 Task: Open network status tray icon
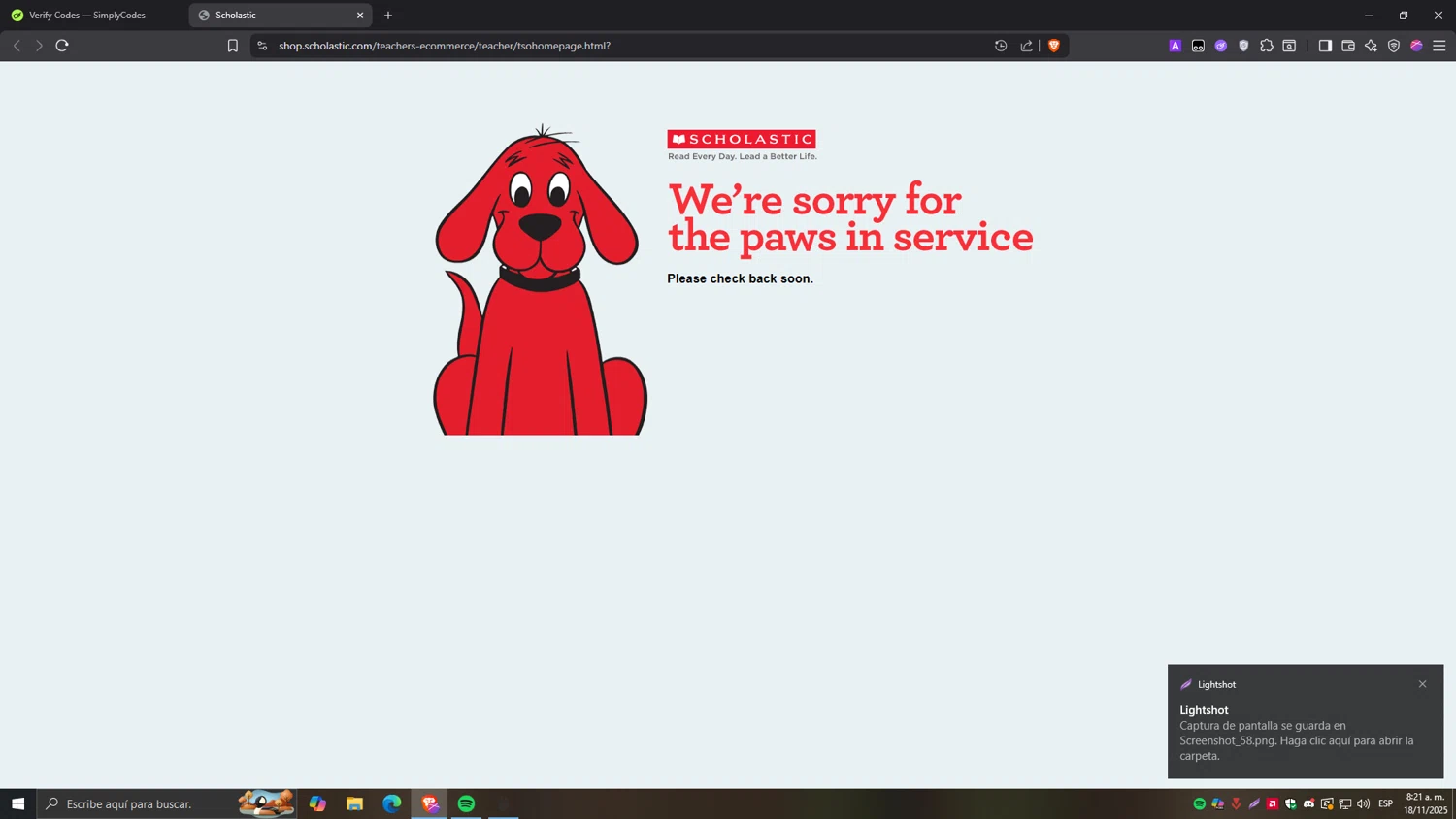tap(1345, 803)
